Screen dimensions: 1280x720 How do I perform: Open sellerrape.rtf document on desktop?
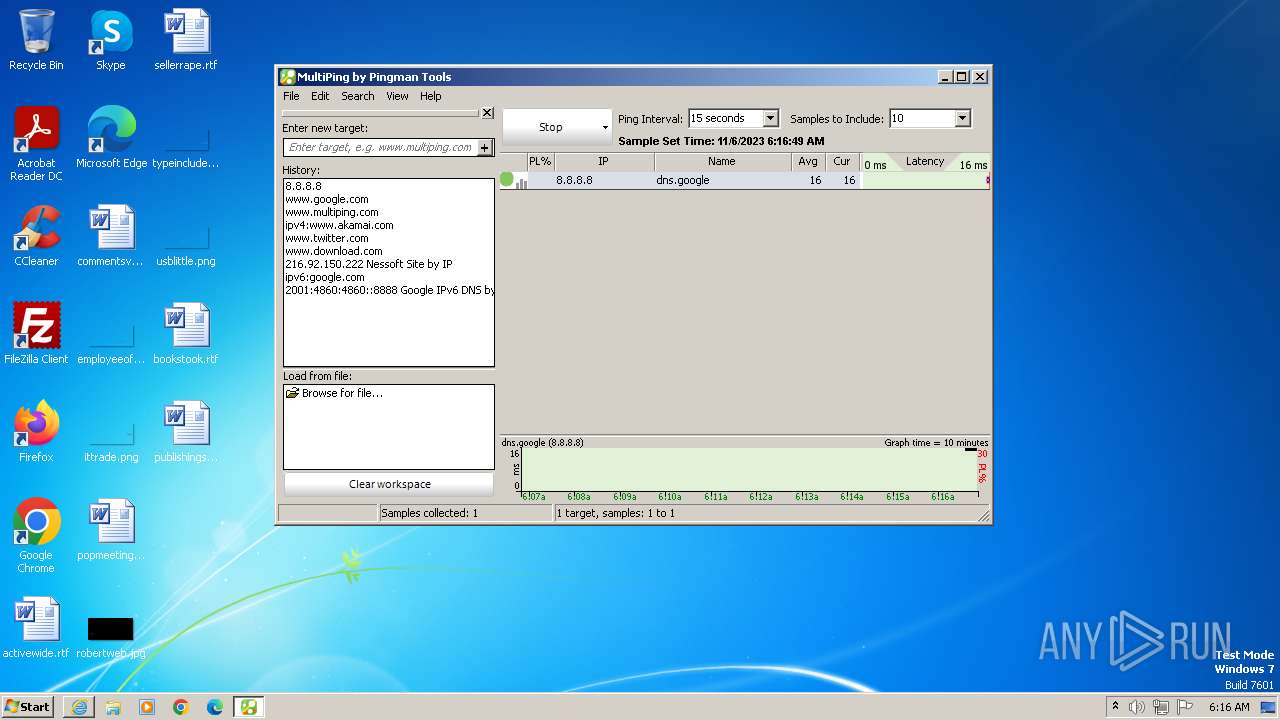click(x=186, y=40)
